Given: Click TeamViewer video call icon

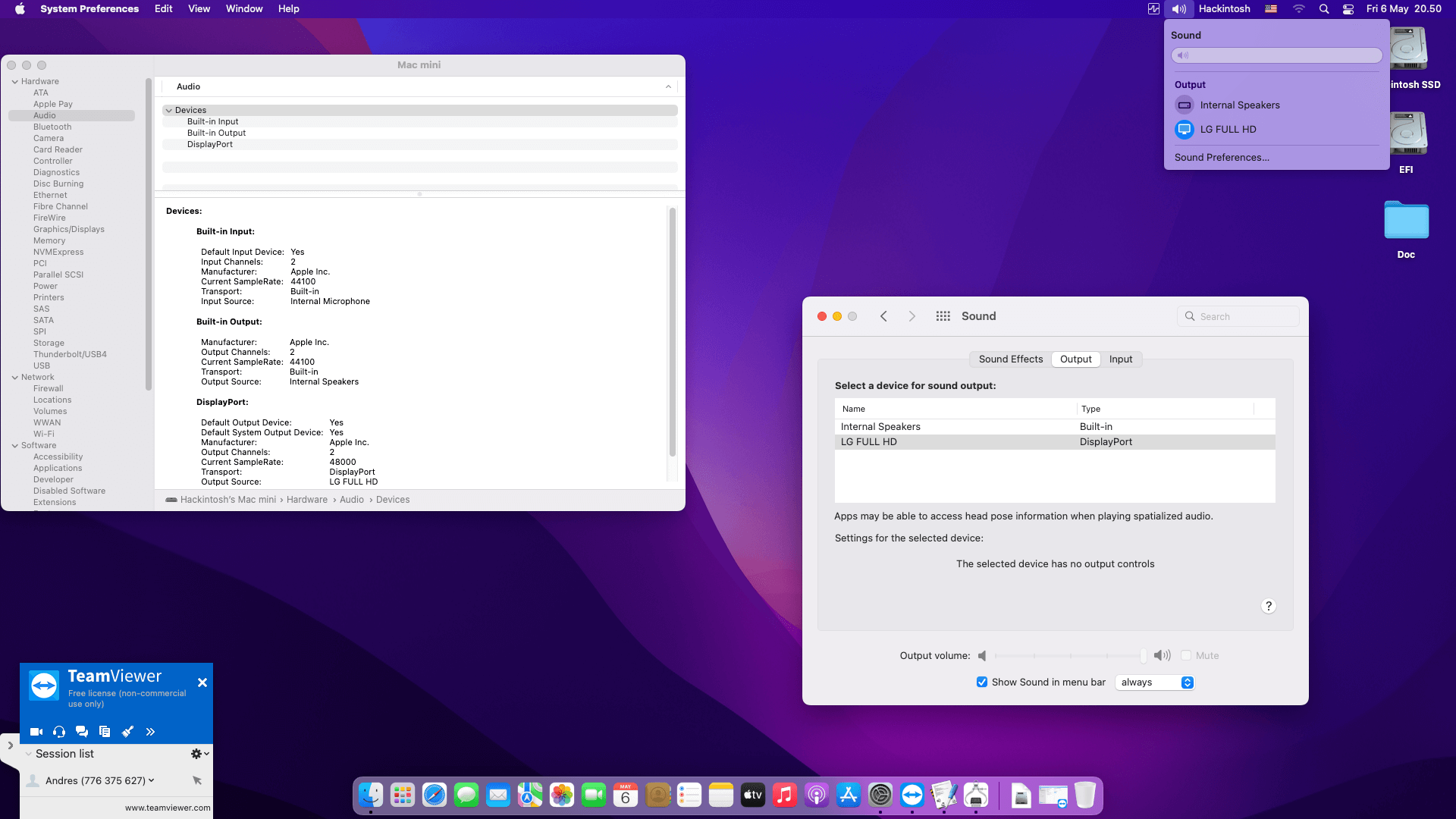Looking at the screenshot, I should [x=36, y=732].
